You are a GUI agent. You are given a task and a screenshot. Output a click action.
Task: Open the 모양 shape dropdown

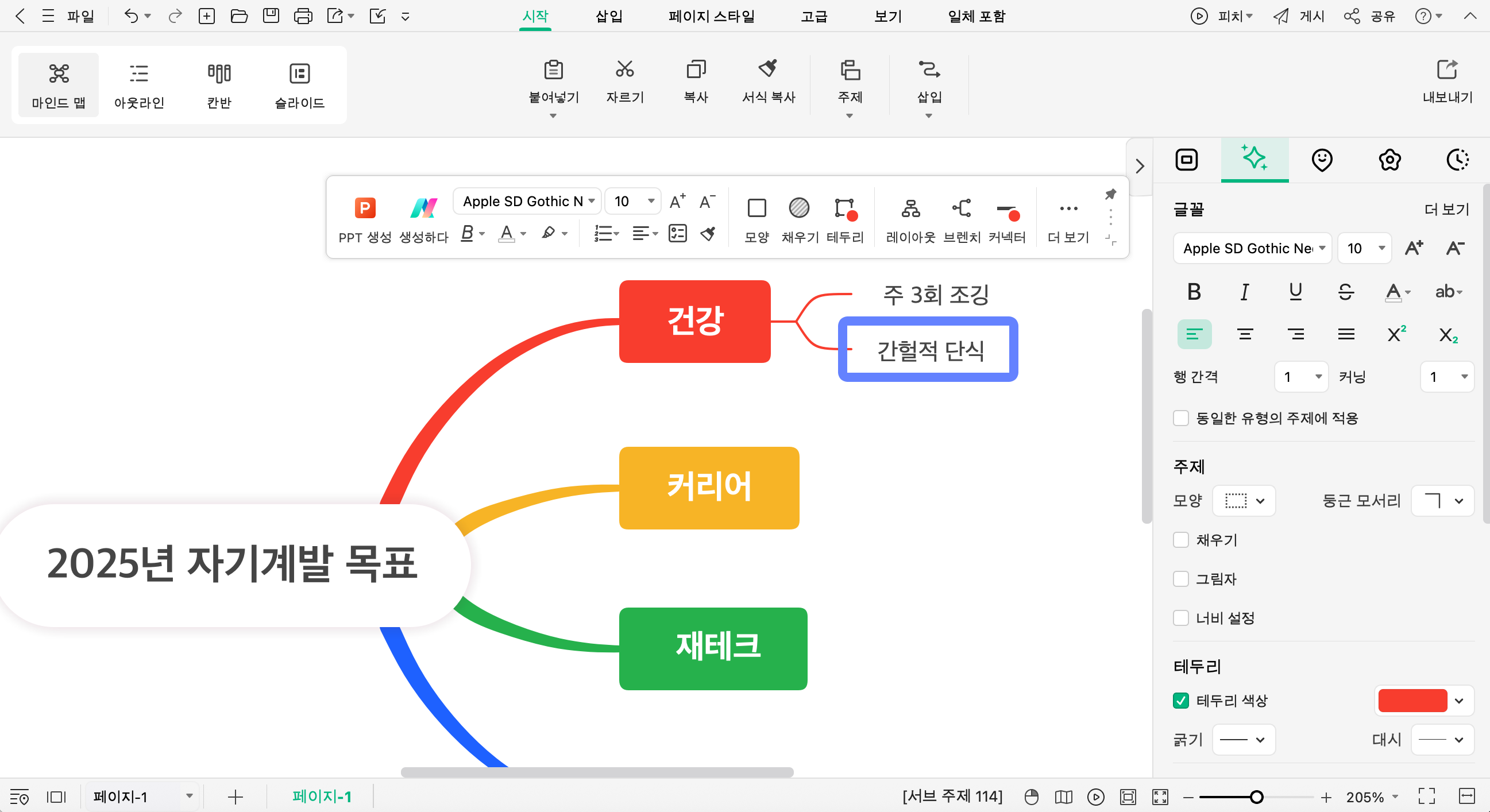(1244, 501)
